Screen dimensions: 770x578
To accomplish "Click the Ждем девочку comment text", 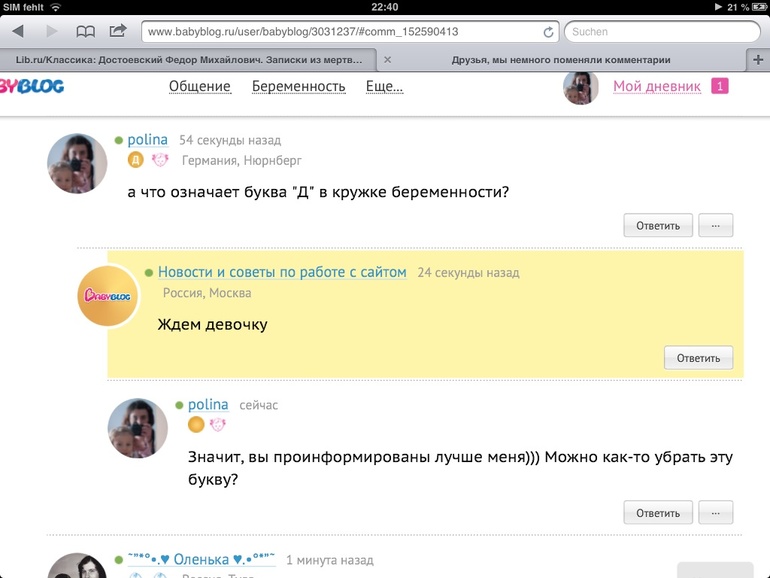I will (x=212, y=325).
